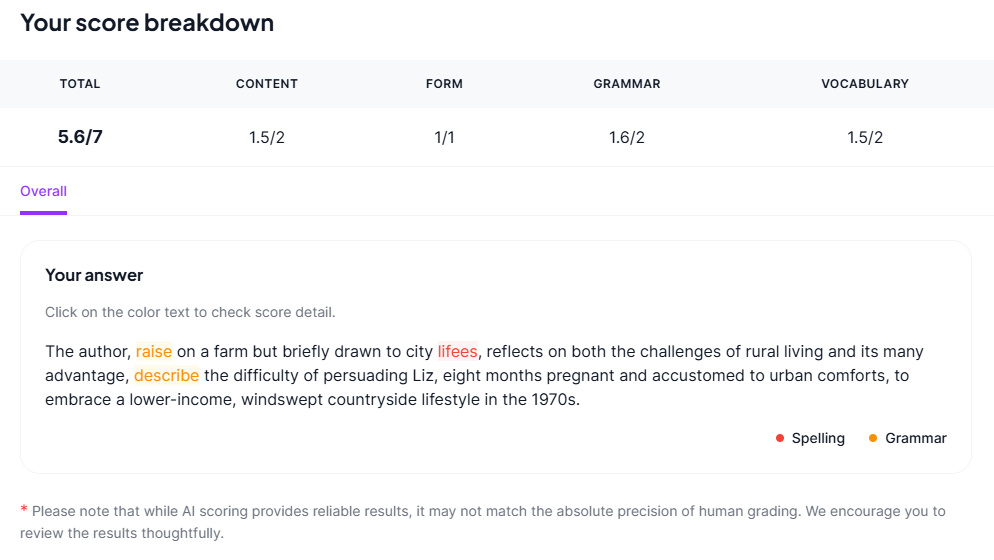
Task: Select the Spelling legend label
Action: coord(817,438)
